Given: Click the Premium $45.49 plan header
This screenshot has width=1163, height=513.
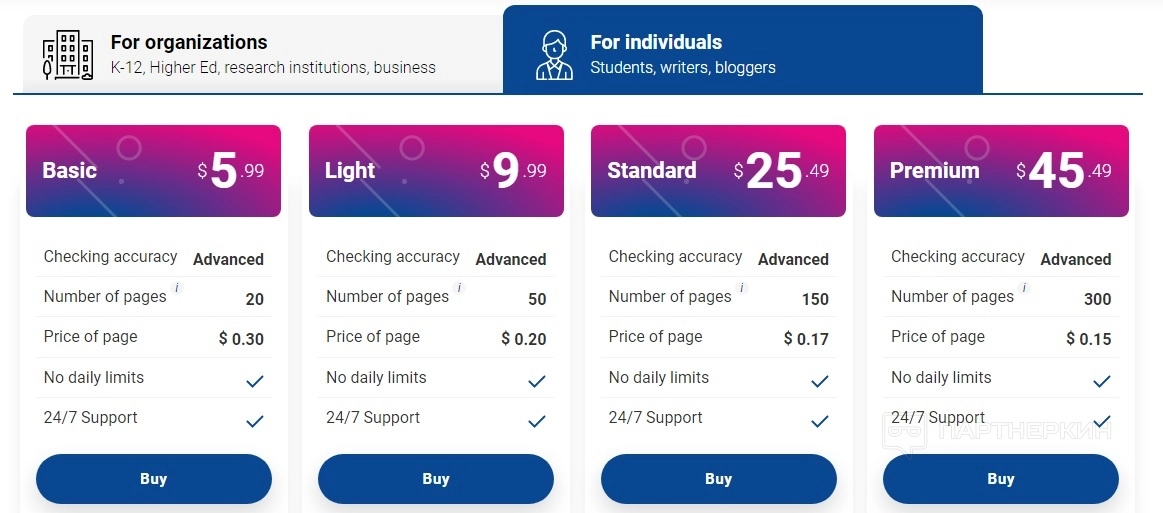Looking at the screenshot, I should click(1001, 171).
